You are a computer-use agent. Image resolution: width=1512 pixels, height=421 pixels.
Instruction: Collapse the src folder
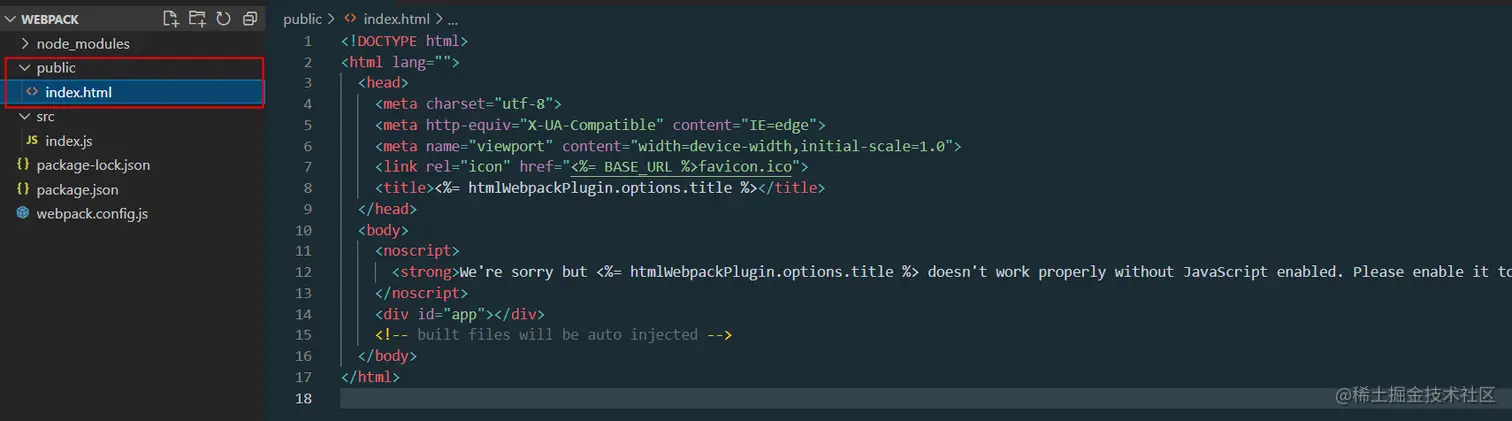[x=26, y=117]
